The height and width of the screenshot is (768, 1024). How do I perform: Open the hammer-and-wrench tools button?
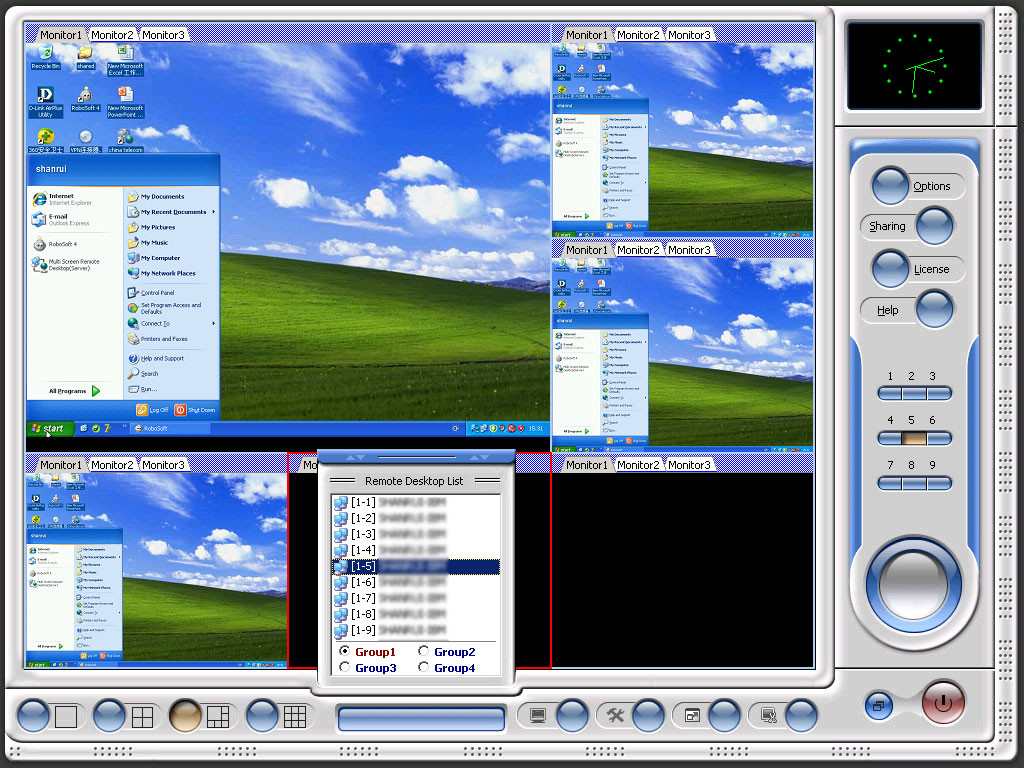648,716
